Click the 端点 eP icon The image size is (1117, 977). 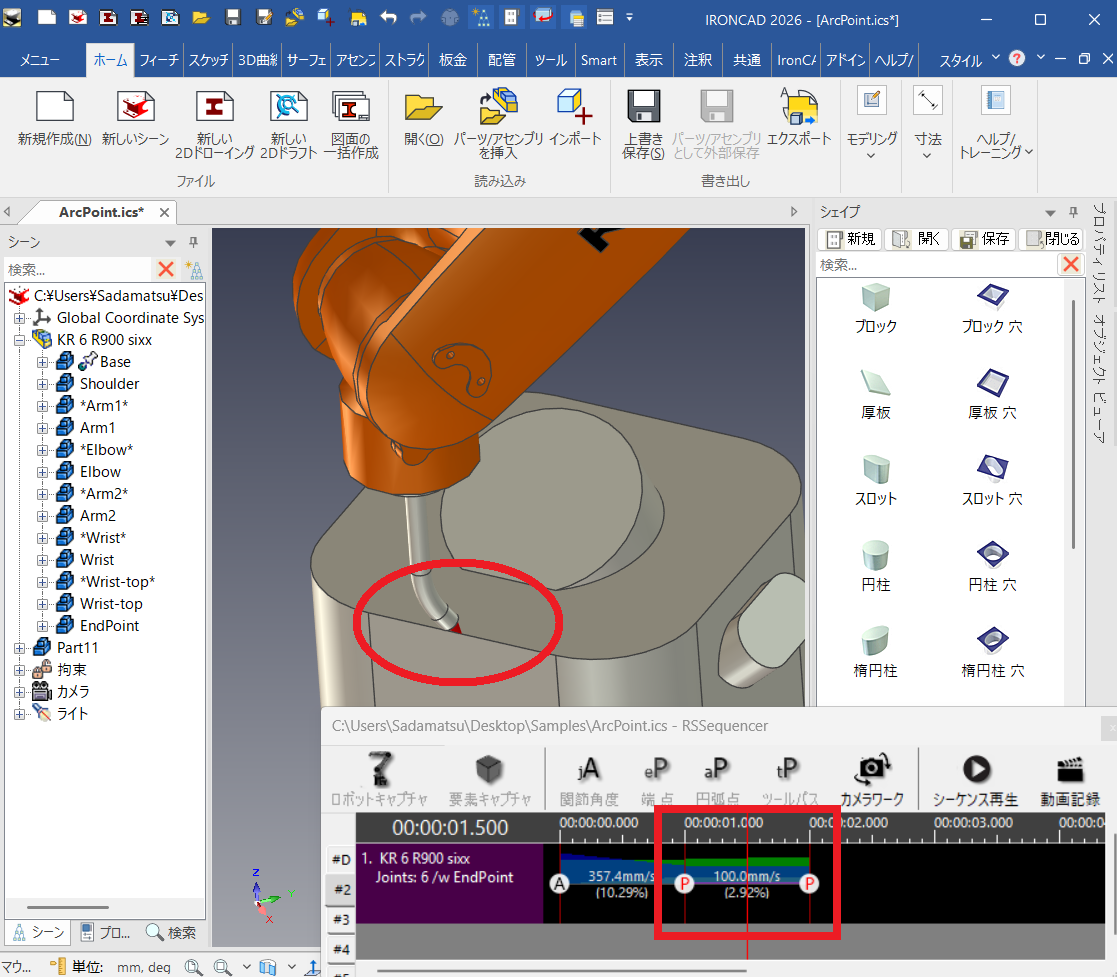[656, 779]
